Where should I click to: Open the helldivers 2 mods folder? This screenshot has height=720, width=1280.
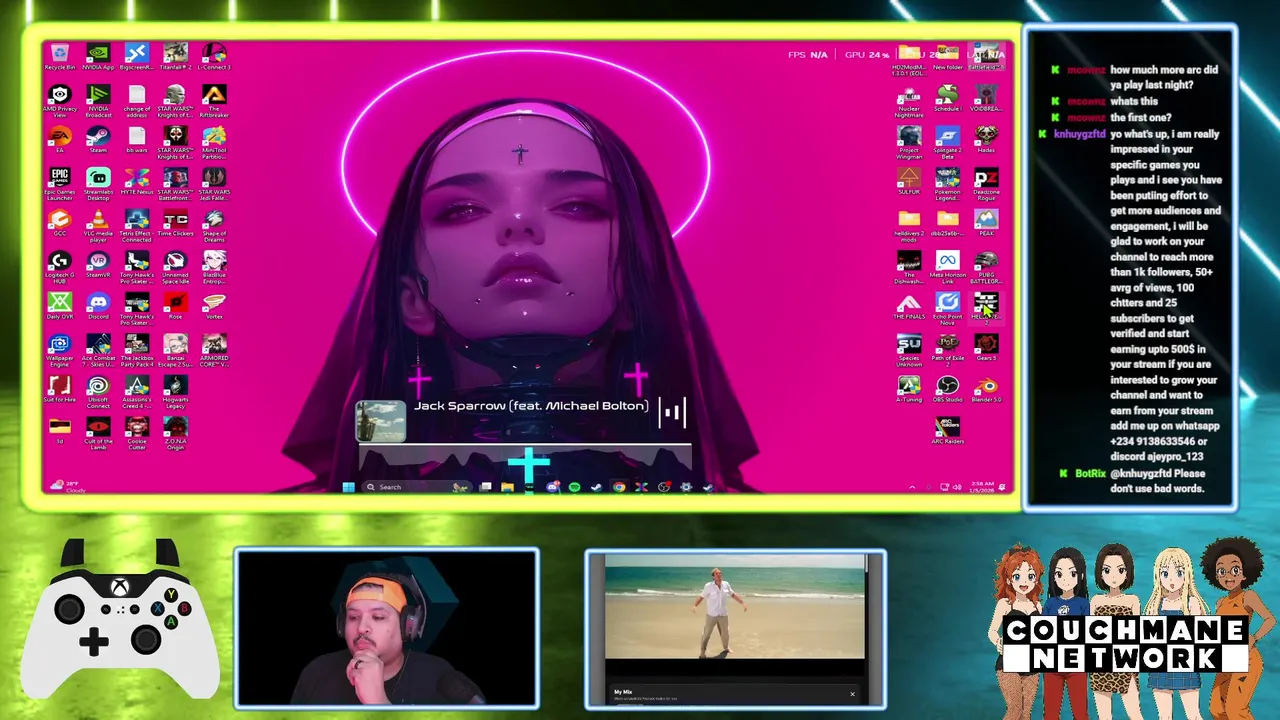click(x=908, y=226)
